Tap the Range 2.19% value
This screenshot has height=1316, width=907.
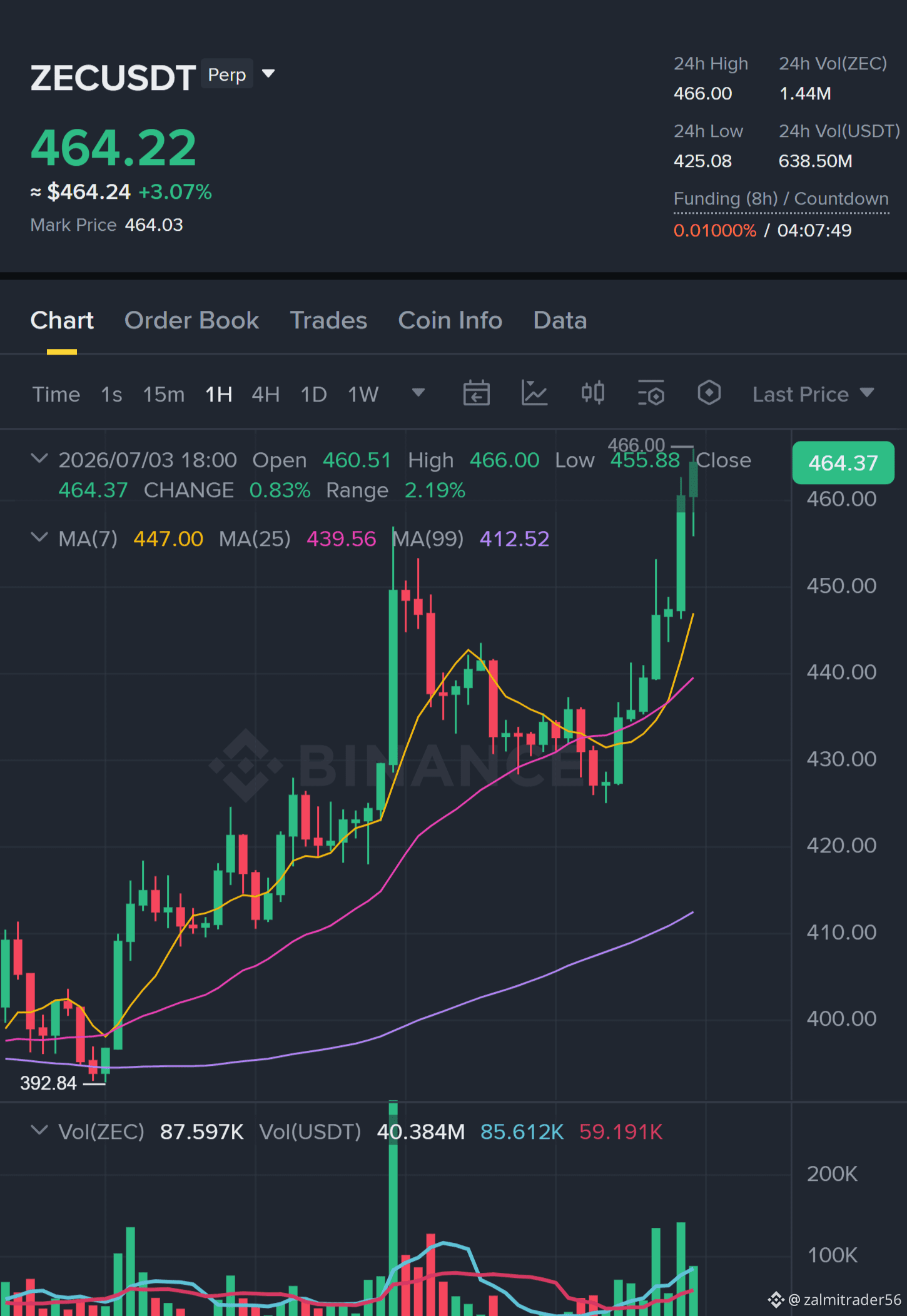pos(435,490)
